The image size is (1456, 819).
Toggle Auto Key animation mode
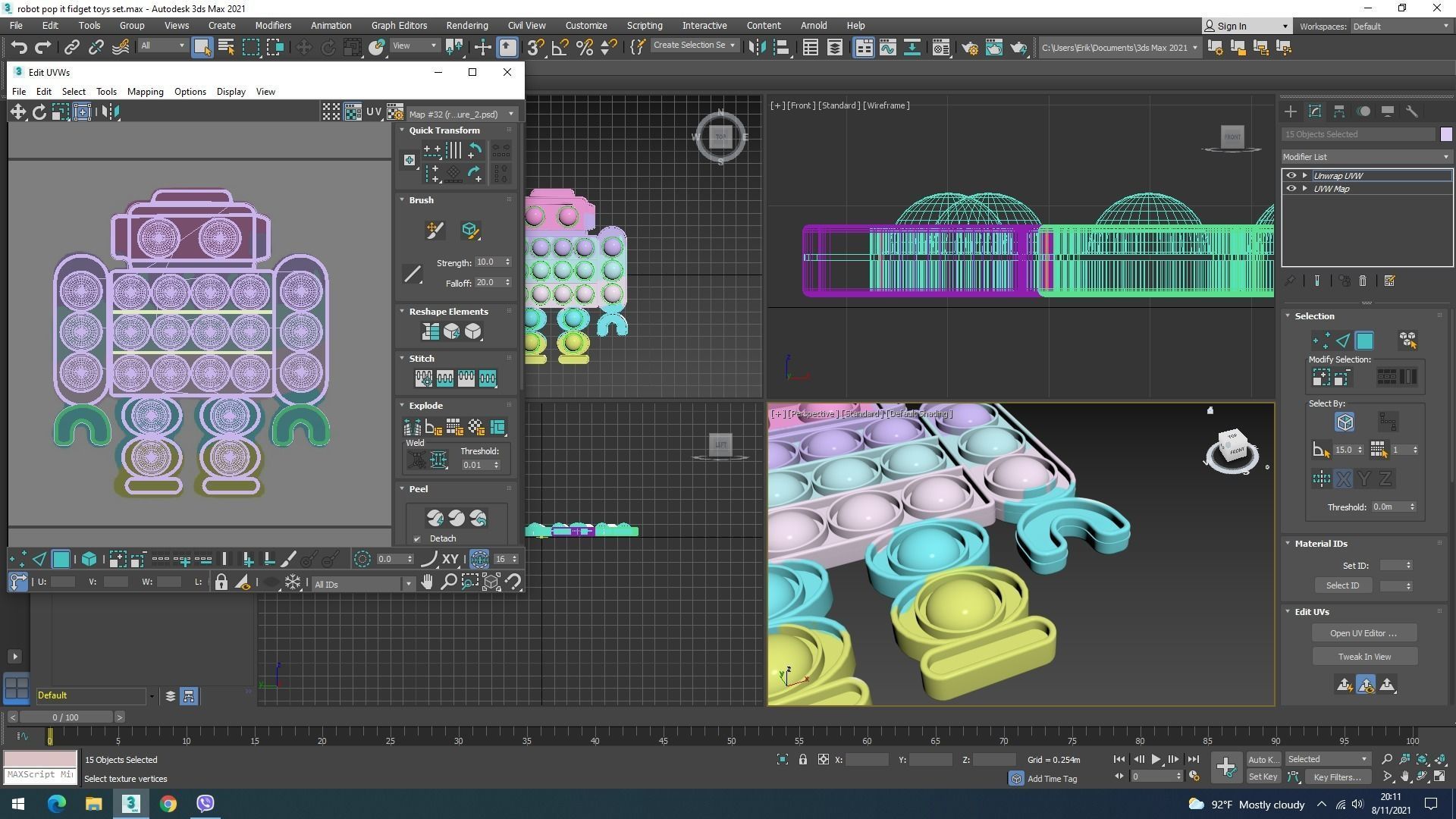[1263, 760]
